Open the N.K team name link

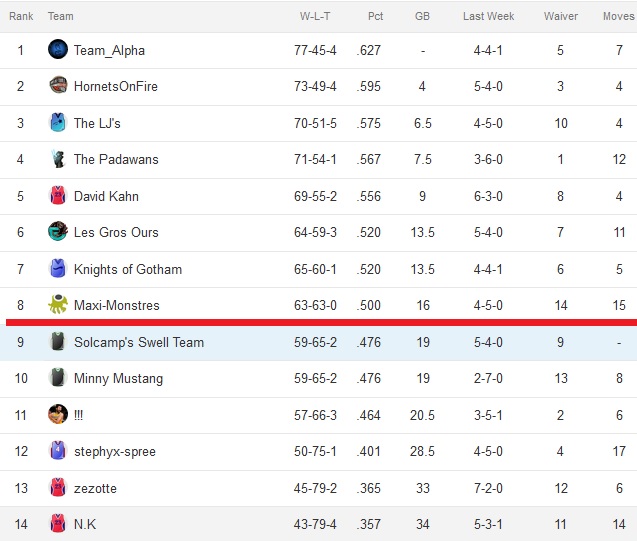tap(85, 524)
